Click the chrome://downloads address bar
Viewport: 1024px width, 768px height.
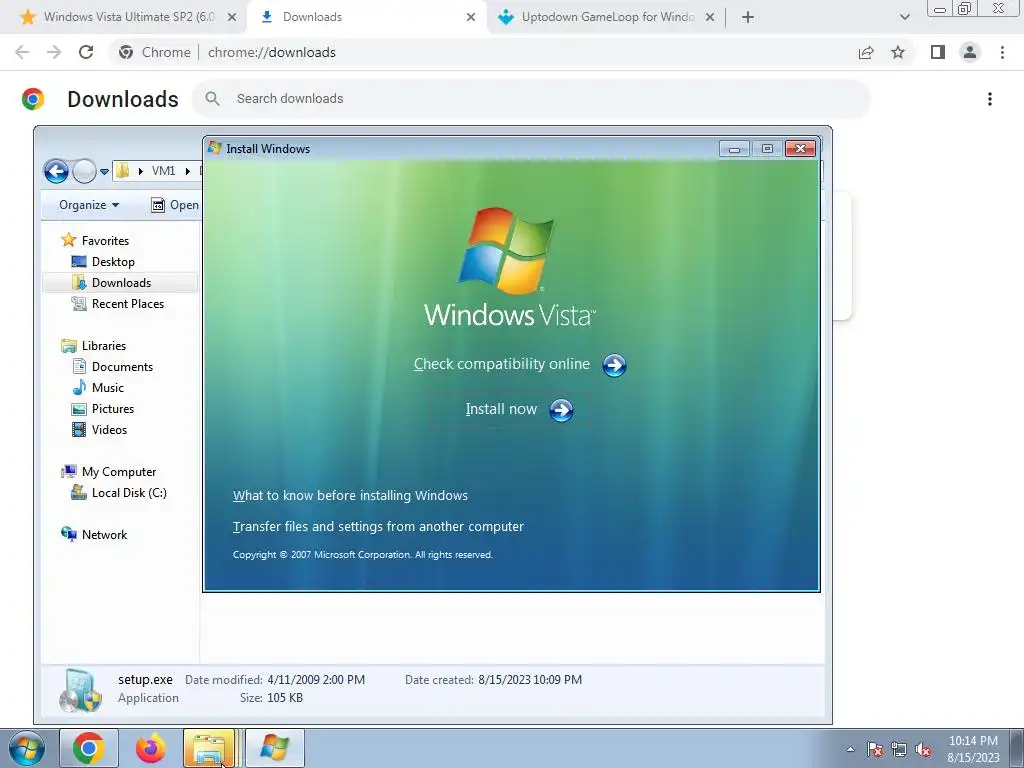[x=483, y=52]
